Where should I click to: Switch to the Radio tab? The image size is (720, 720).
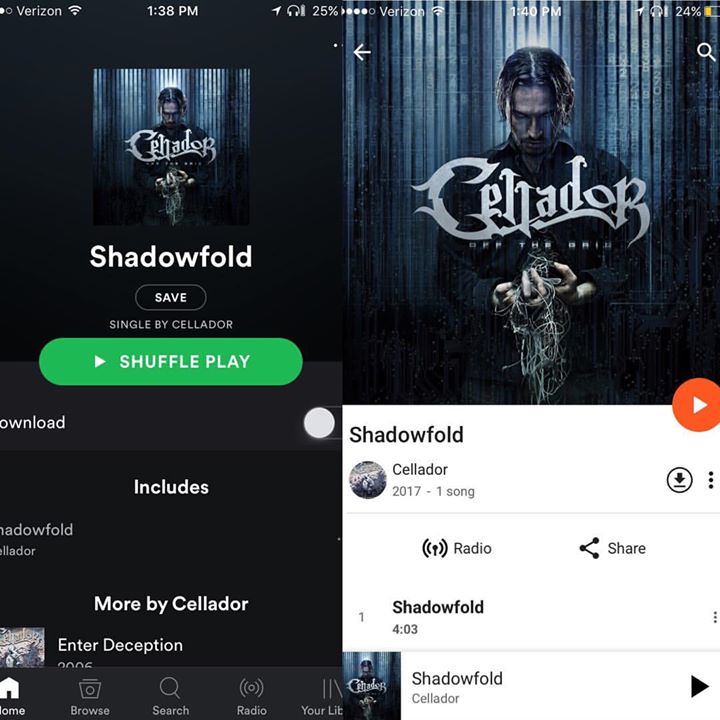252,697
